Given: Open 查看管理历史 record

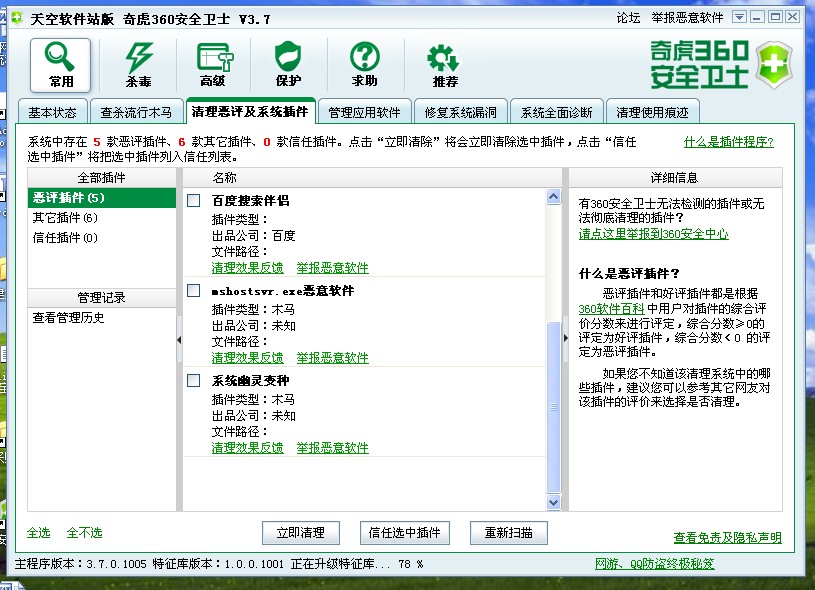Looking at the screenshot, I should [x=69, y=318].
